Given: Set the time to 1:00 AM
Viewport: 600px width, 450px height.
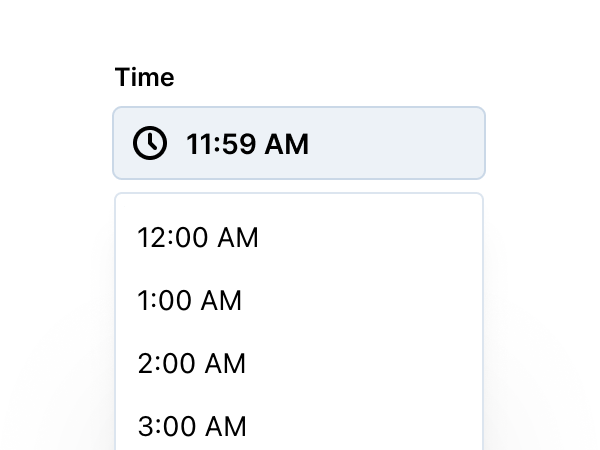Looking at the screenshot, I should click(190, 301).
